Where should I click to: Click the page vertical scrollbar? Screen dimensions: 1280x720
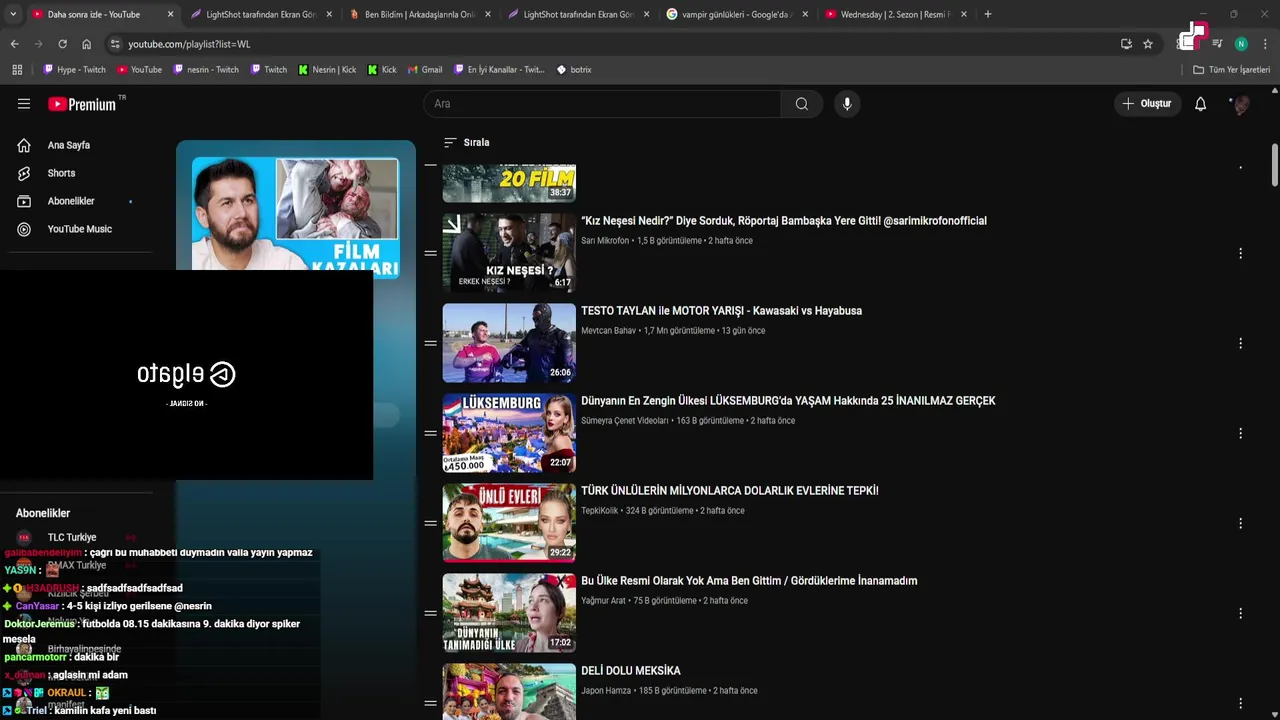(1275, 165)
